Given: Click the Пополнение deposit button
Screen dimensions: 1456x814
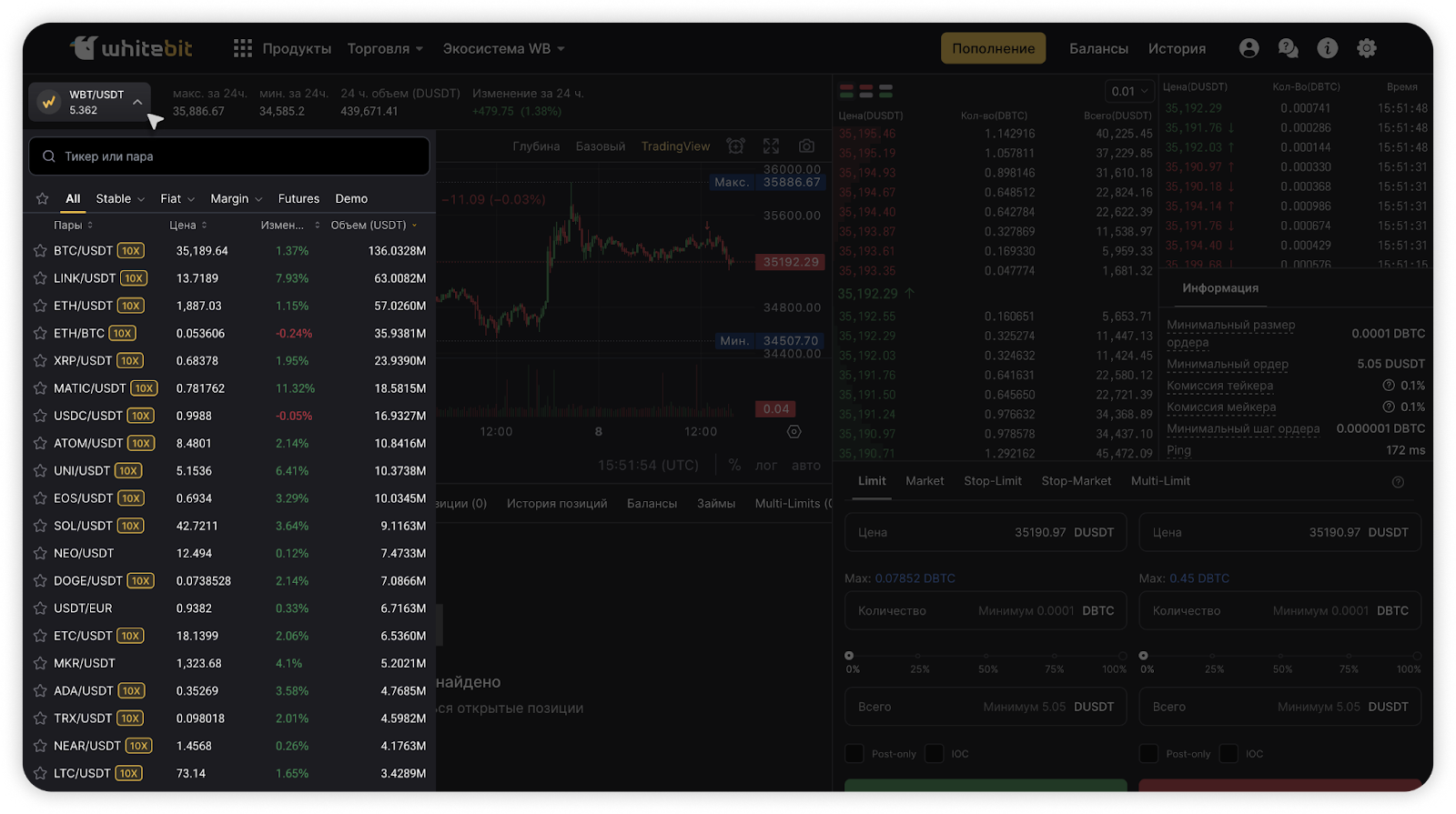Looking at the screenshot, I should 993,49.
